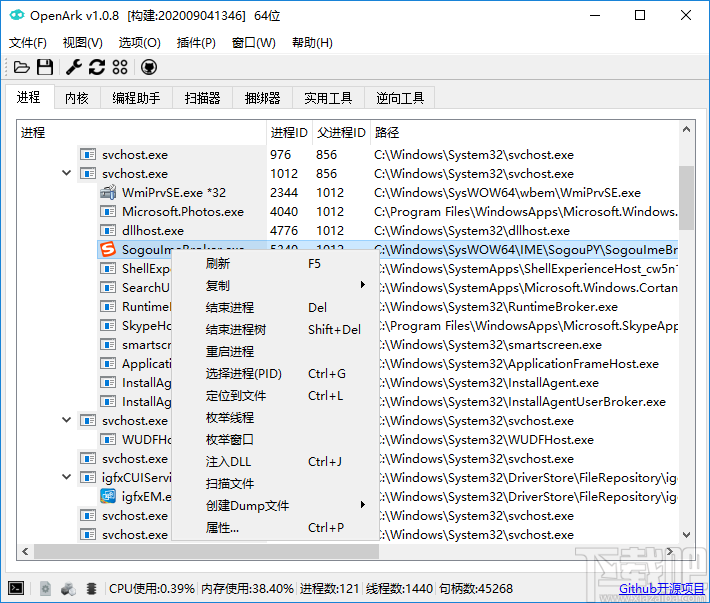This screenshot has width=710, height=603.
Task: Switch to the 扫描器 tab
Action: pos(202,98)
